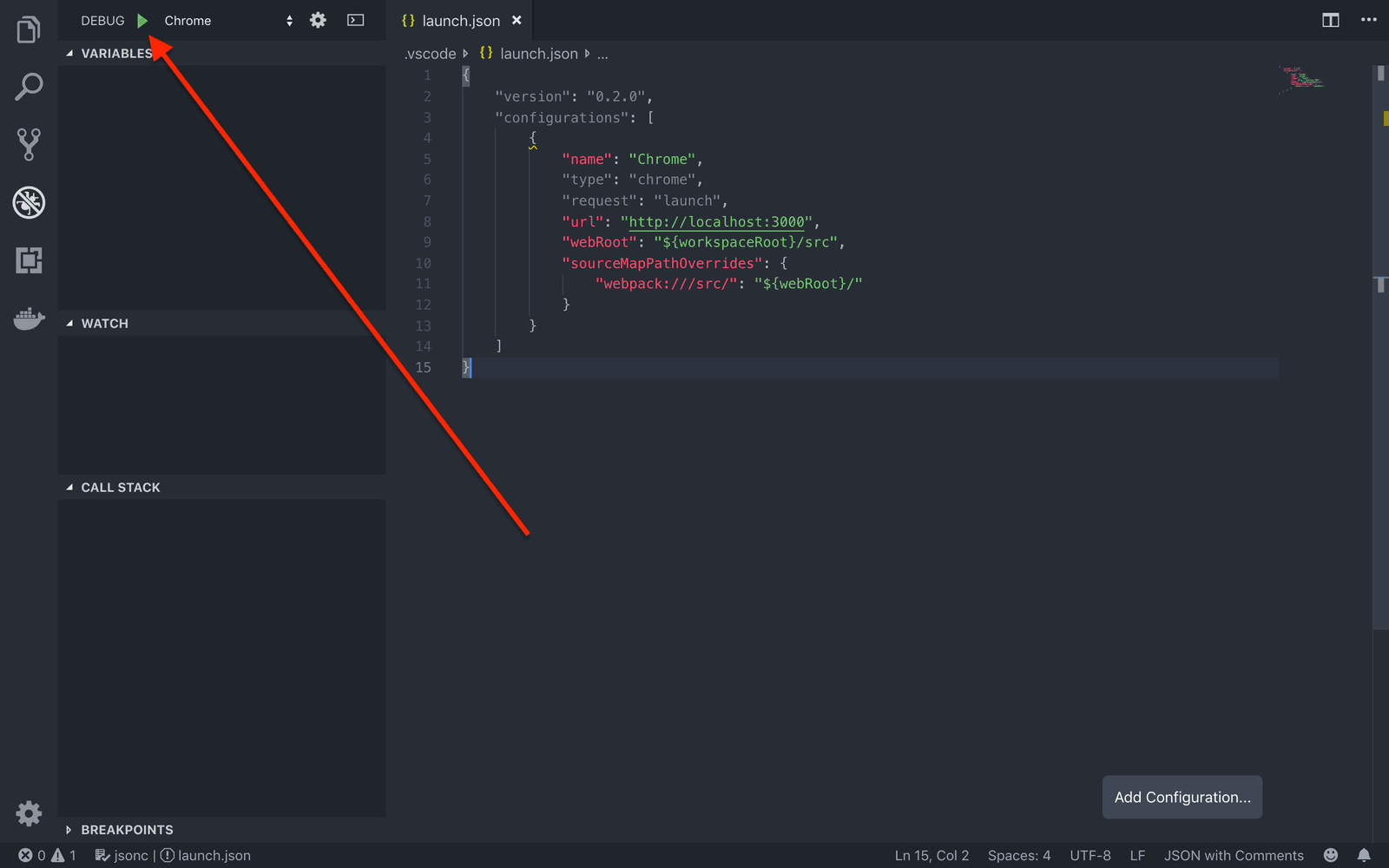This screenshot has width=1389, height=868.
Task: Select the Debug activity bar icon
Action: point(29,202)
